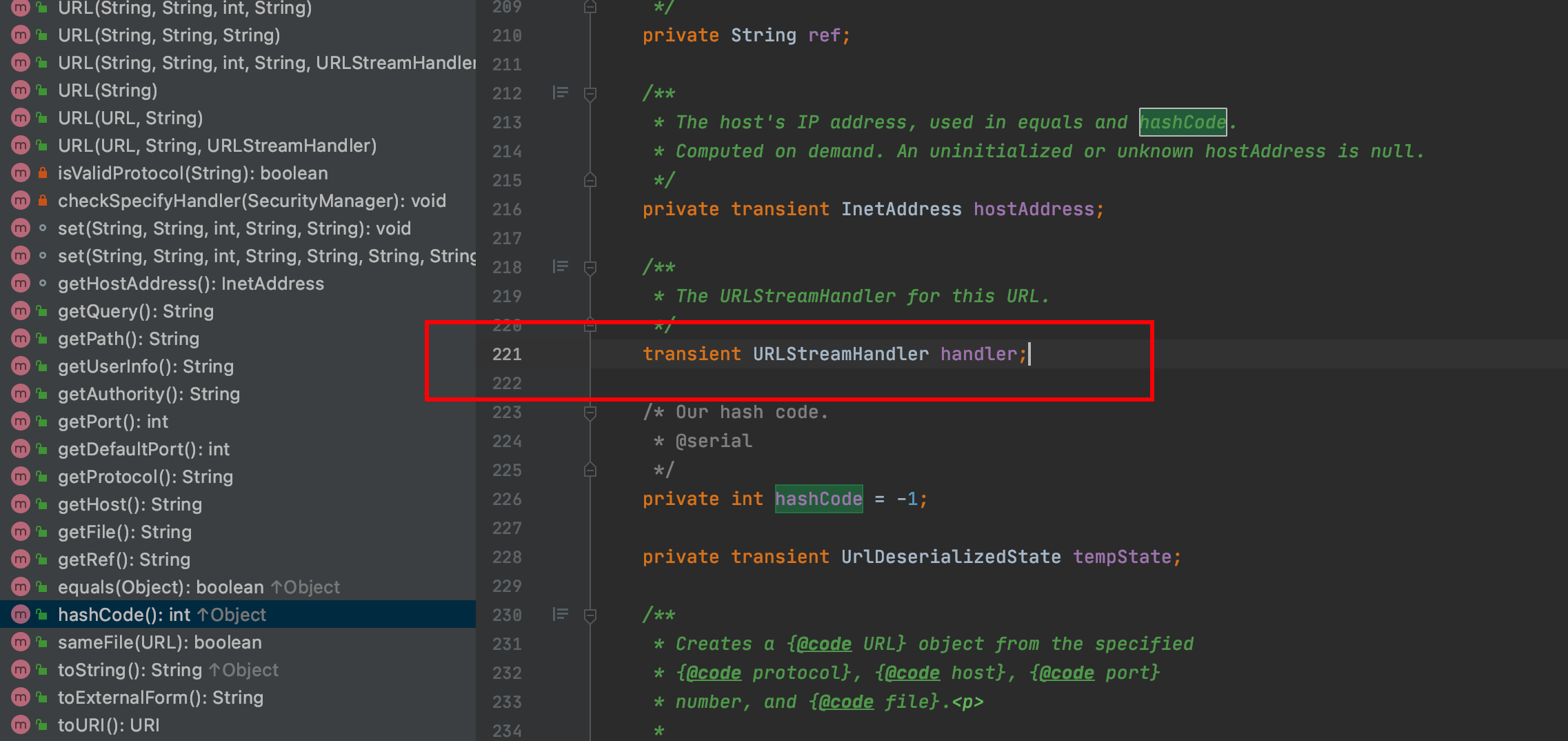The width and height of the screenshot is (1568, 741).
Task: Select URL(String, String, String) constructor in structure
Action: (x=169, y=35)
